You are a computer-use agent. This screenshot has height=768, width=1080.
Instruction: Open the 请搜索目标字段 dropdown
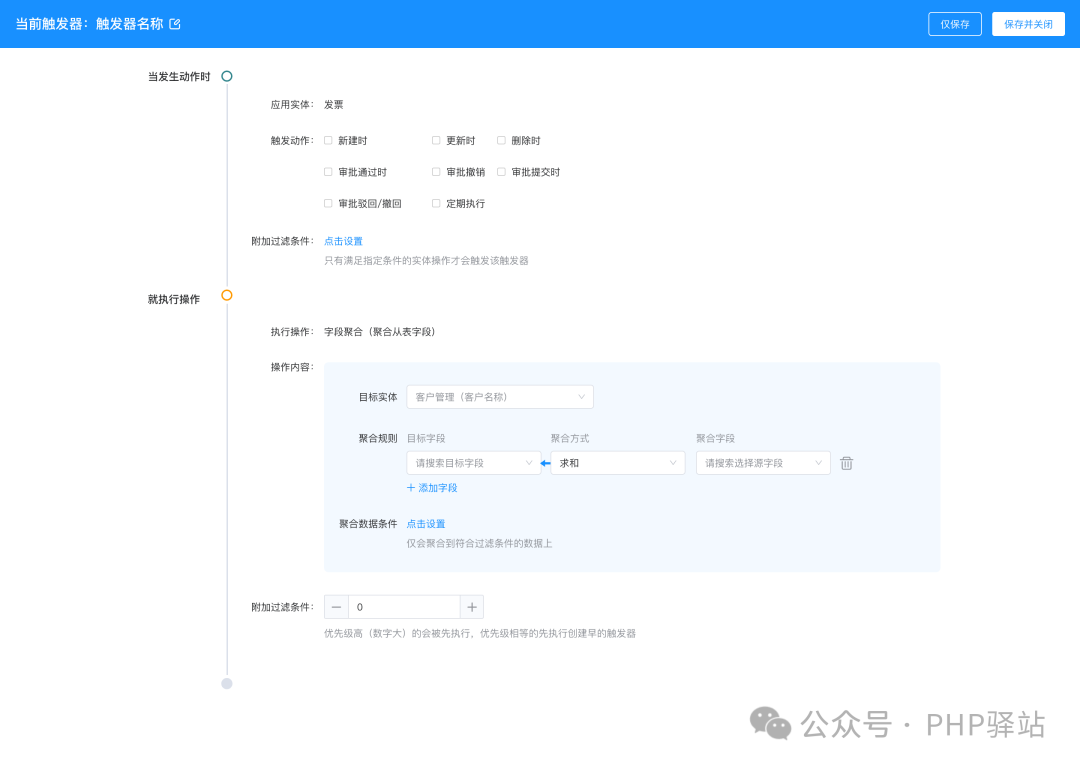[x=474, y=464]
